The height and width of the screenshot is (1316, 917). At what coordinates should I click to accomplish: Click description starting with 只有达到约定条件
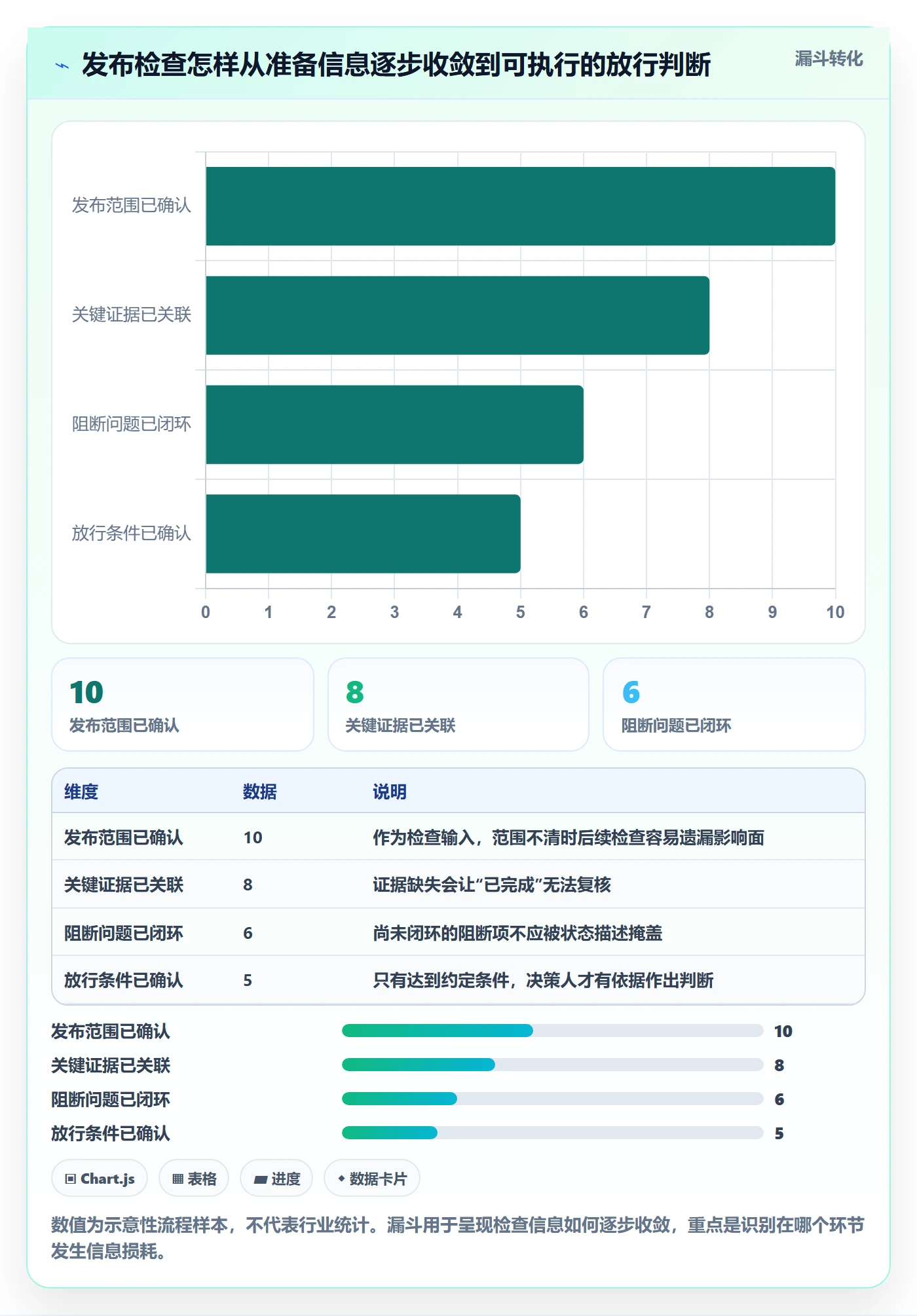tap(543, 980)
